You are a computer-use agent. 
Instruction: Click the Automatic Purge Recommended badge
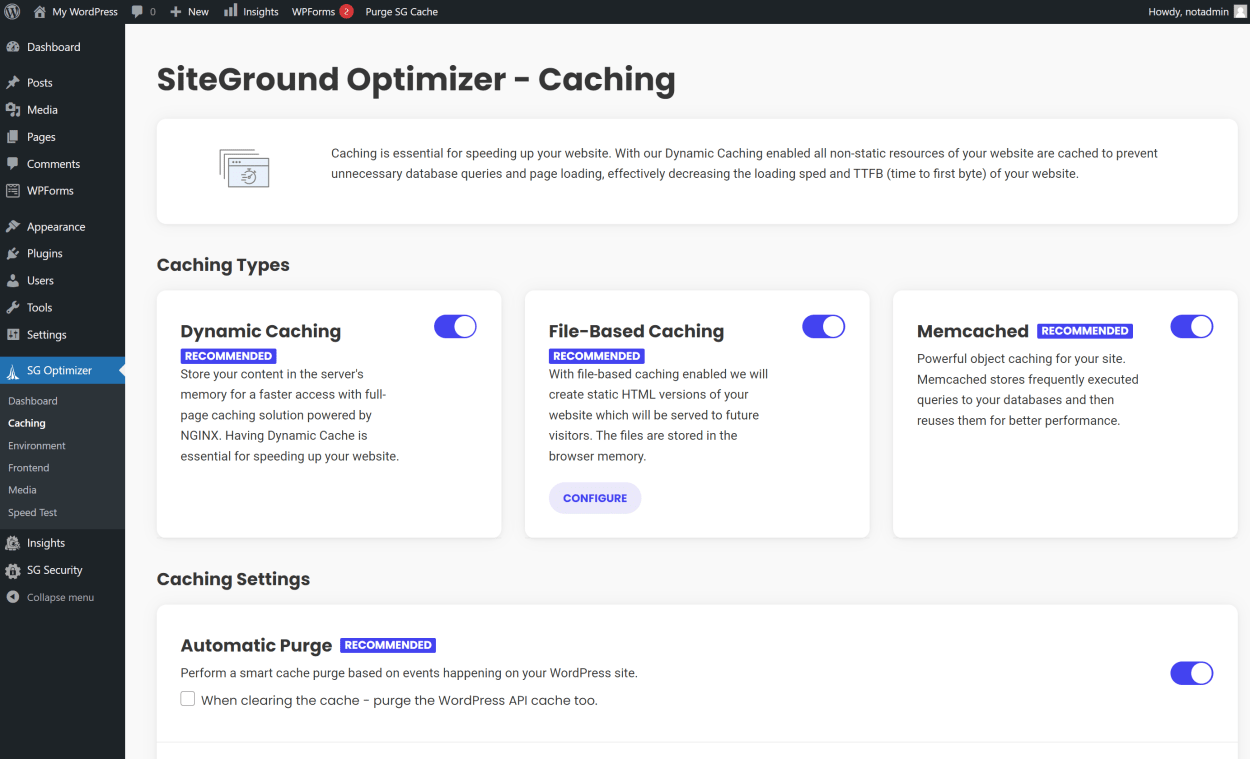click(x=388, y=645)
